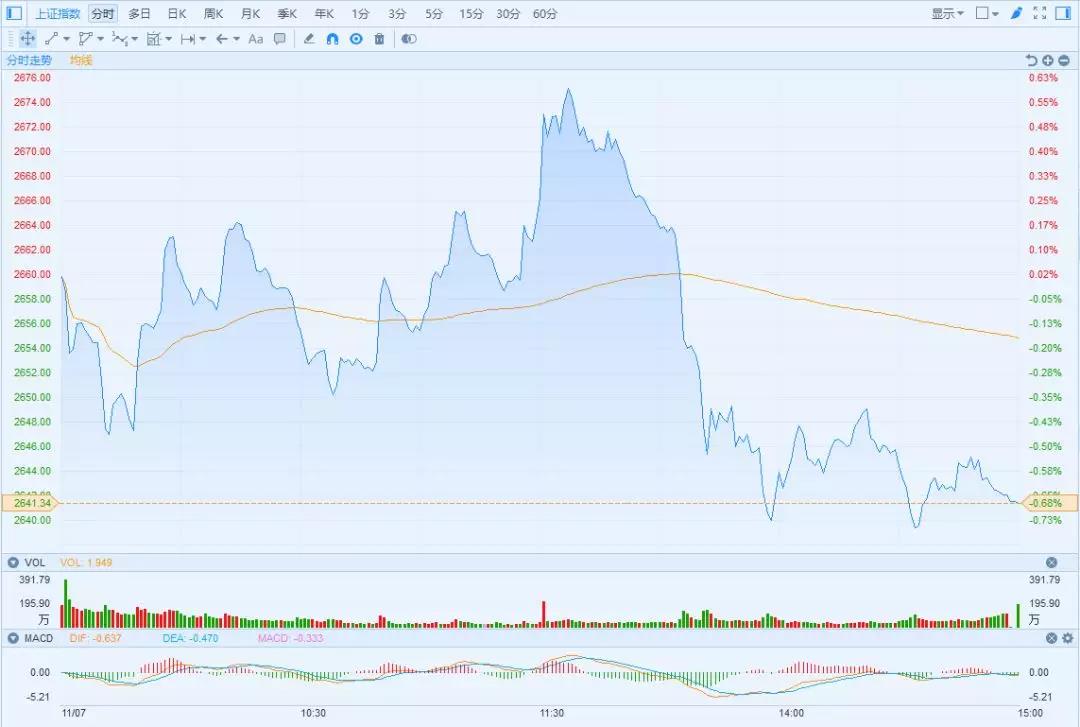Image resolution: width=1080 pixels, height=727 pixels.
Task: Close the VOL indicator panel
Action: [1052, 562]
